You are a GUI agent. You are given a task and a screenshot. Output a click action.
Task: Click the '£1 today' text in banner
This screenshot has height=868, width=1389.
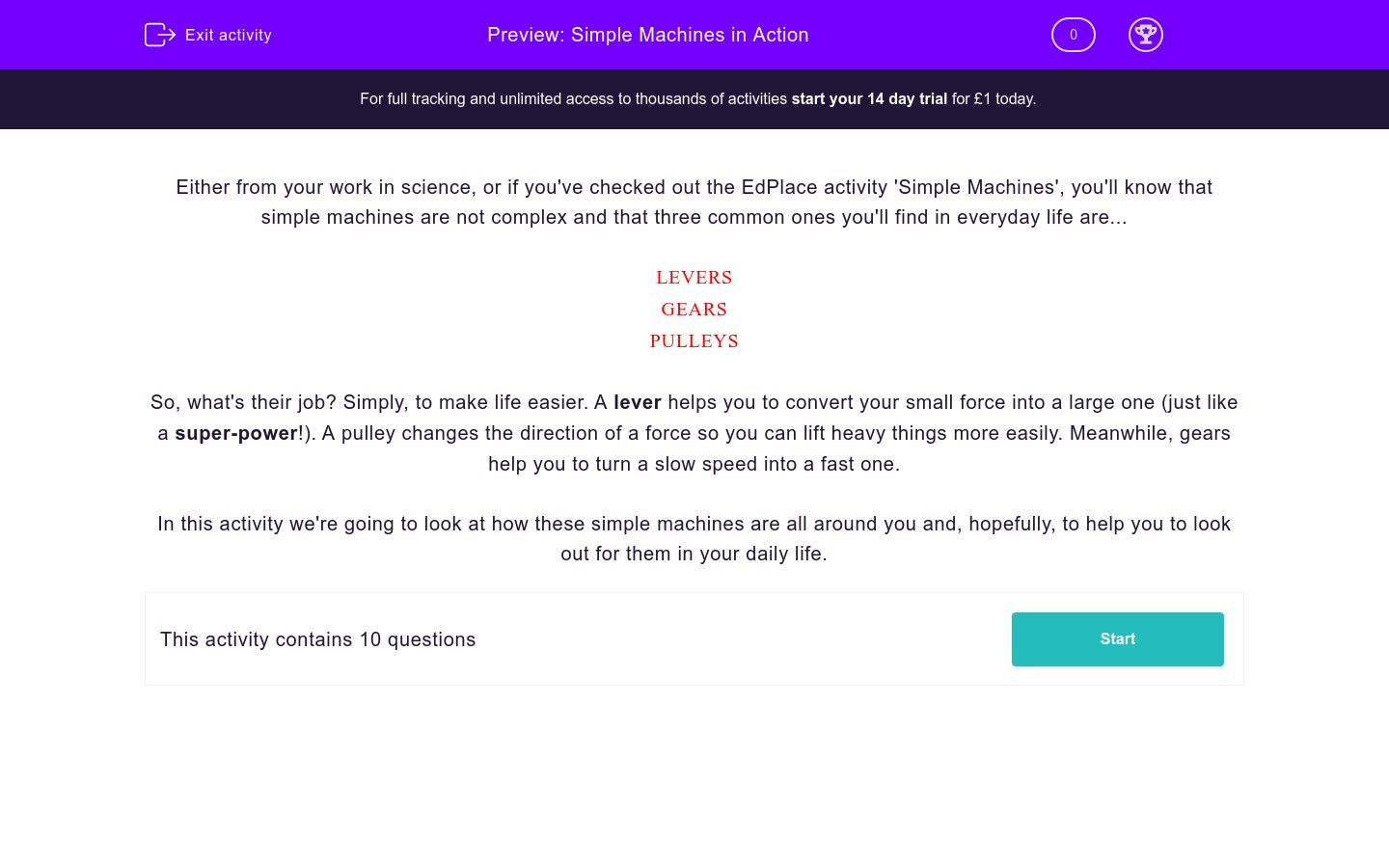tap(1004, 98)
